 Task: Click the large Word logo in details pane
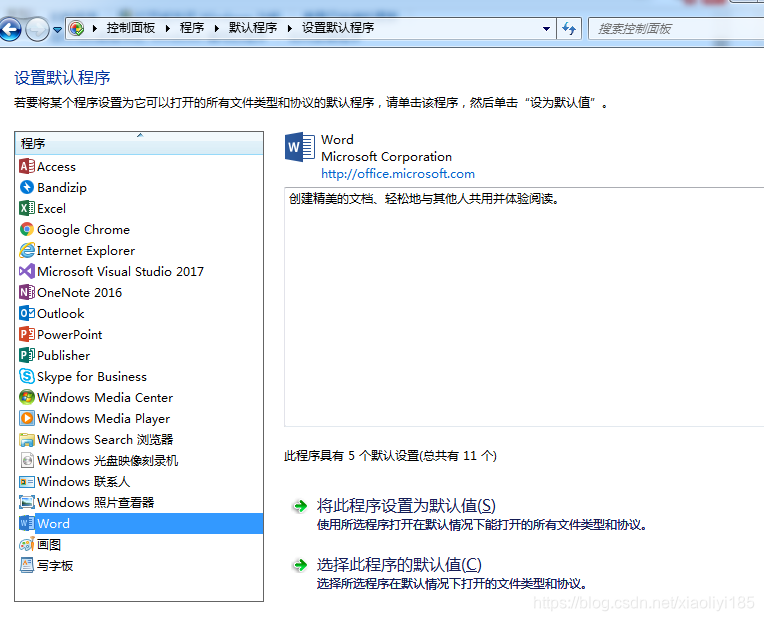point(300,147)
